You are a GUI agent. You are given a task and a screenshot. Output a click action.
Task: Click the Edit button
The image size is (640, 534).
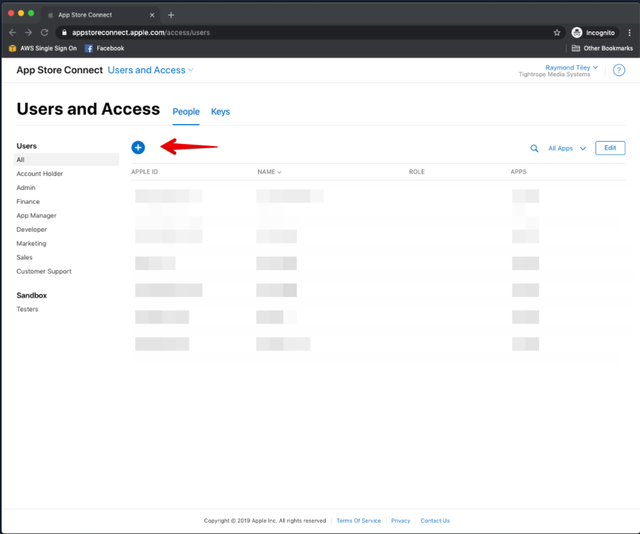pyautogui.click(x=610, y=148)
